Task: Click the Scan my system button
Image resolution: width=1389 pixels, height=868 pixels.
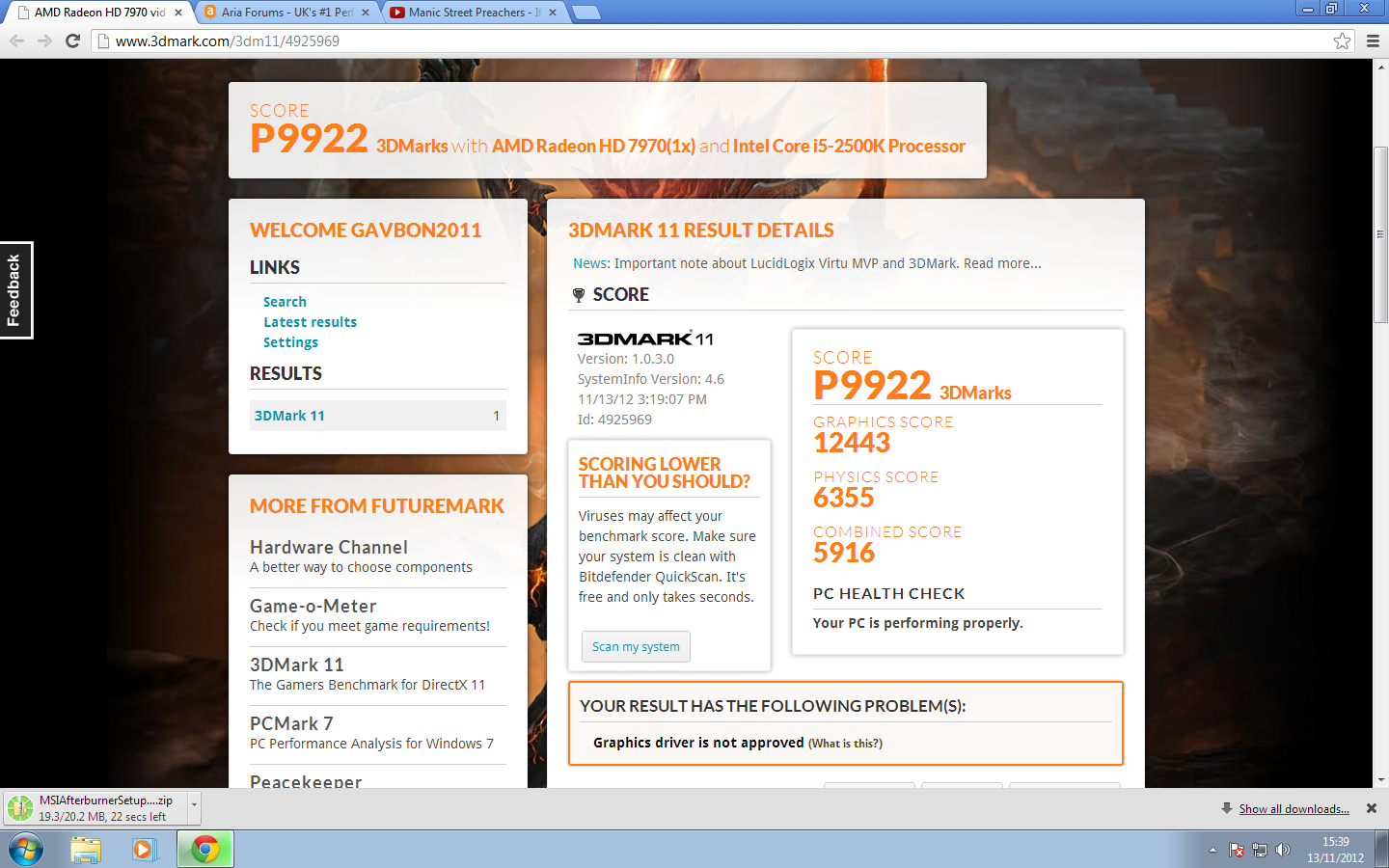Action: tap(636, 646)
